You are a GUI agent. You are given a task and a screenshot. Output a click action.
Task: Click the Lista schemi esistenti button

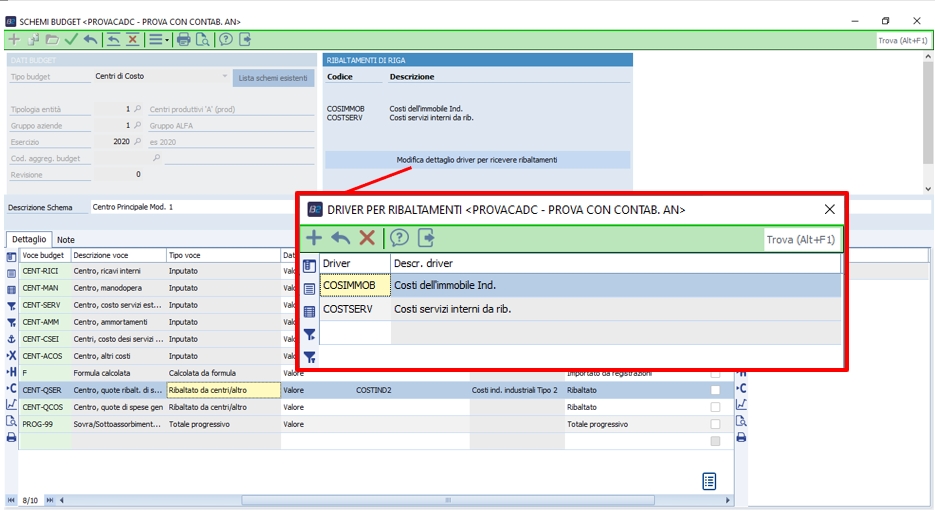(x=273, y=78)
